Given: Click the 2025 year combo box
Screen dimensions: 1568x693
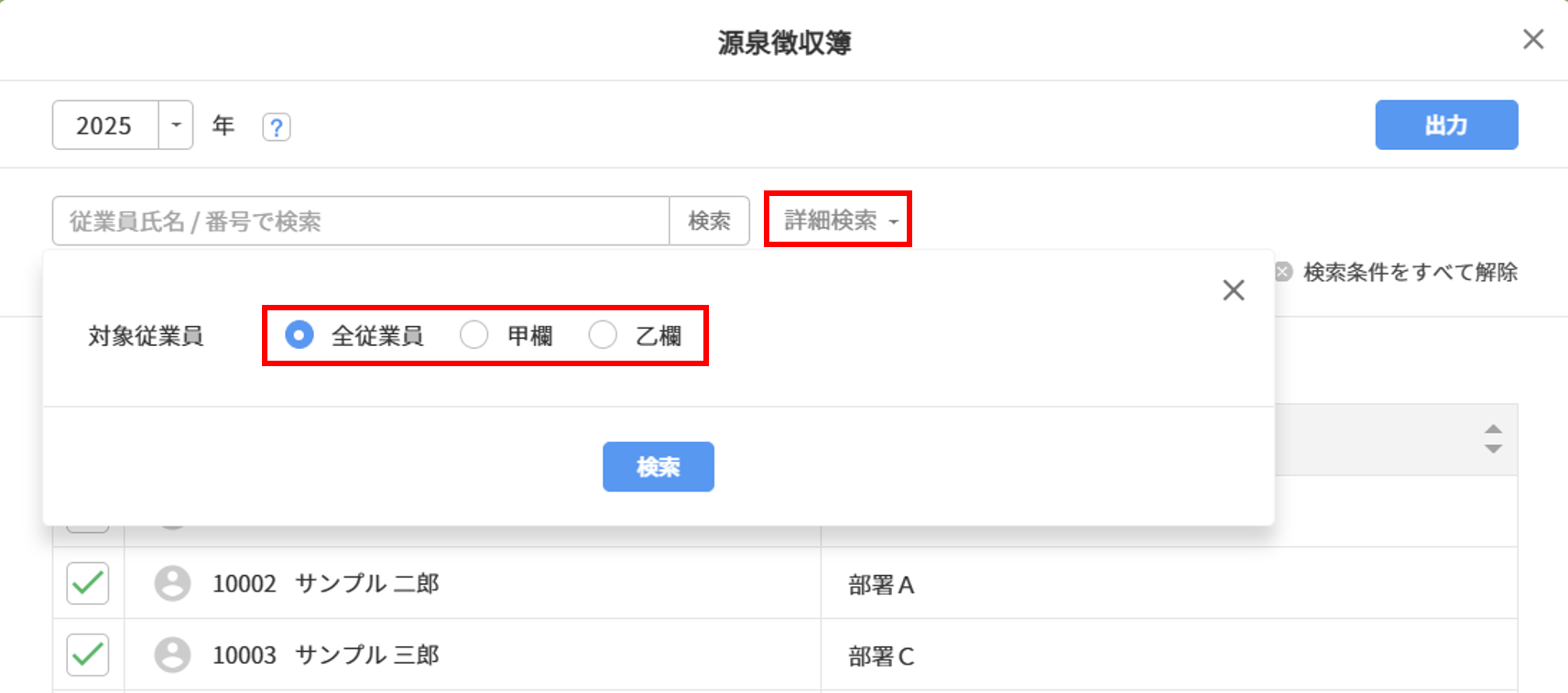Looking at the screenshot, I should coord(105,125).
